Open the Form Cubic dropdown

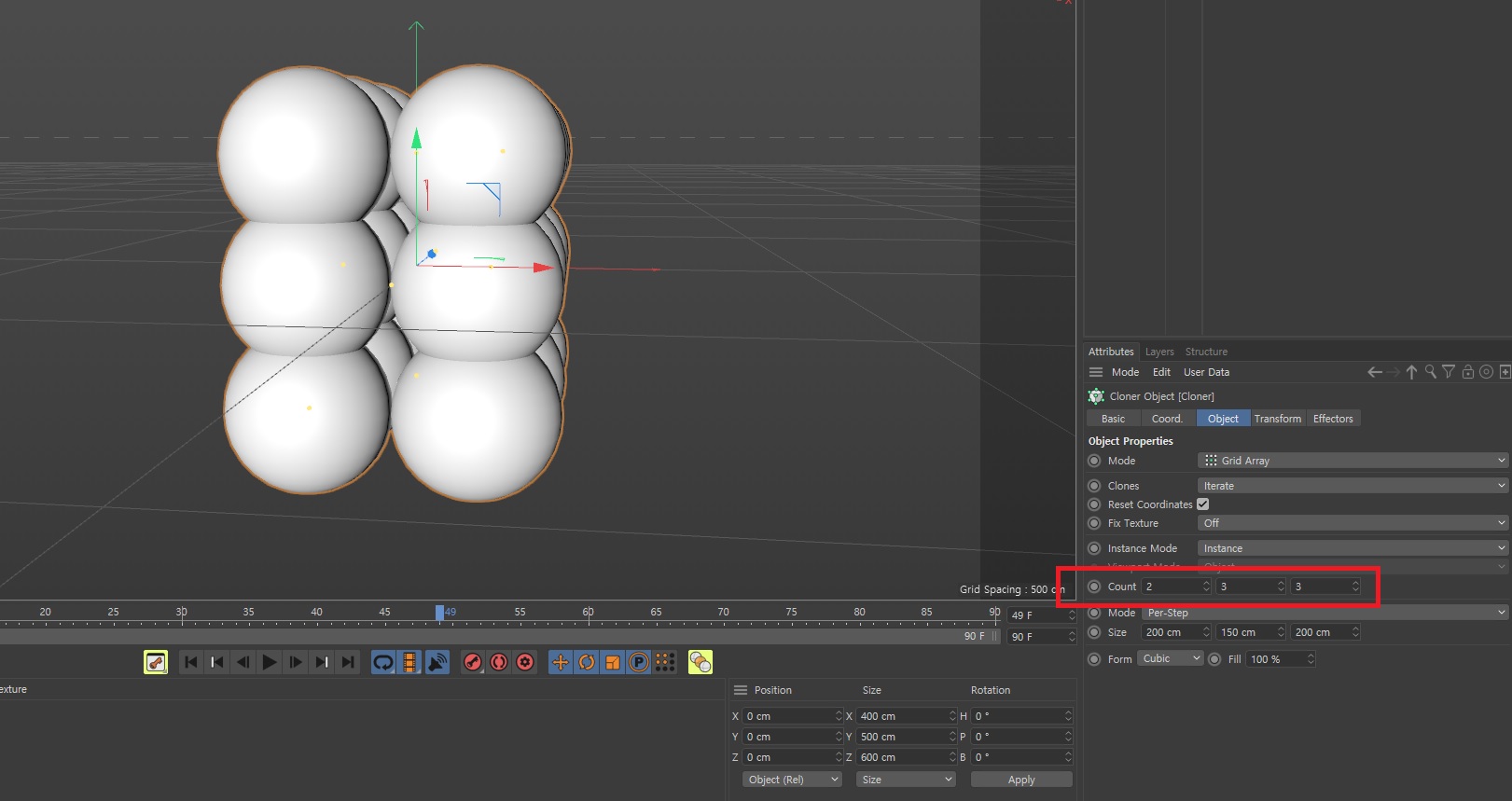pyautogui.click(x=1171, y=658)
